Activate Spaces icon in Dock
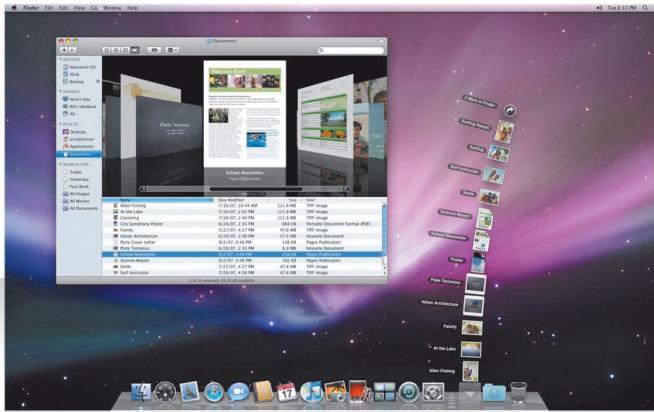Image resolution: width=654 pixels, height=412 pixels. [384, 392]
